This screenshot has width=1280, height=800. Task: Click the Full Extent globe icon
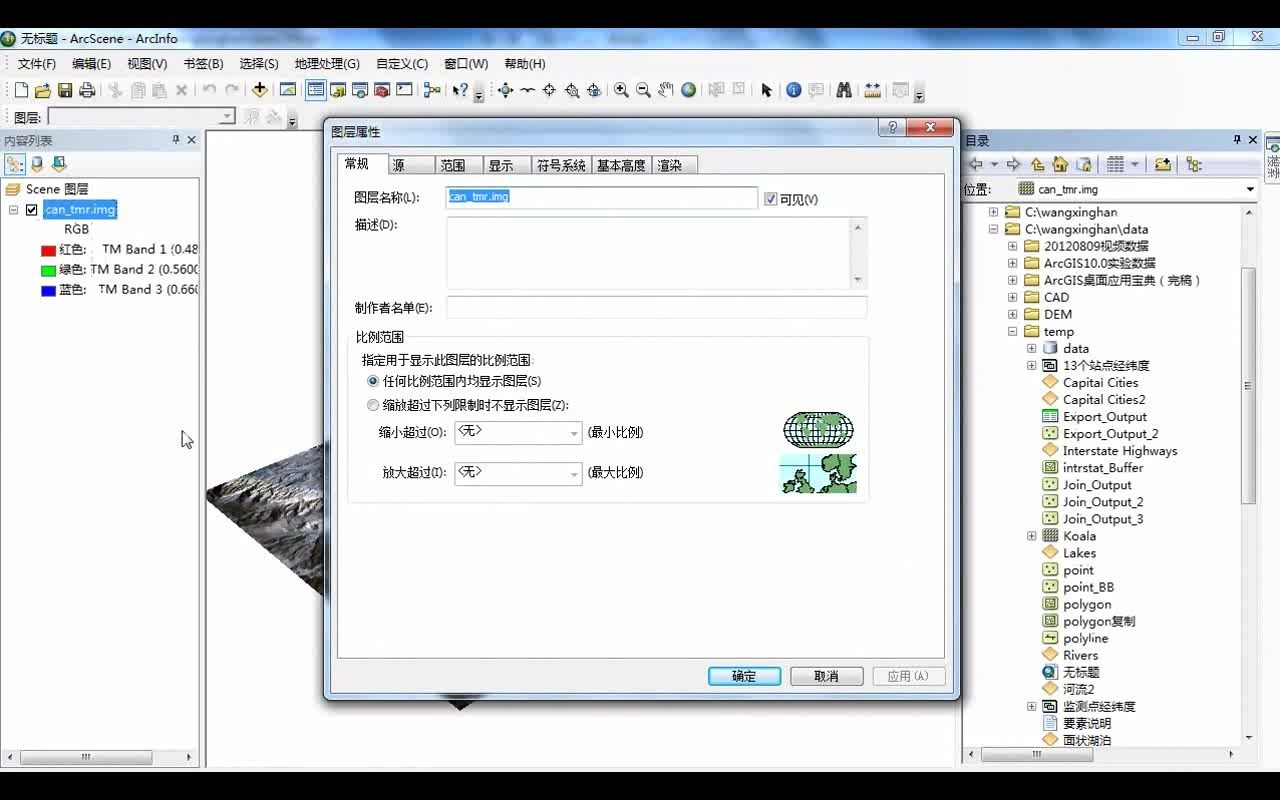point(690,90)
